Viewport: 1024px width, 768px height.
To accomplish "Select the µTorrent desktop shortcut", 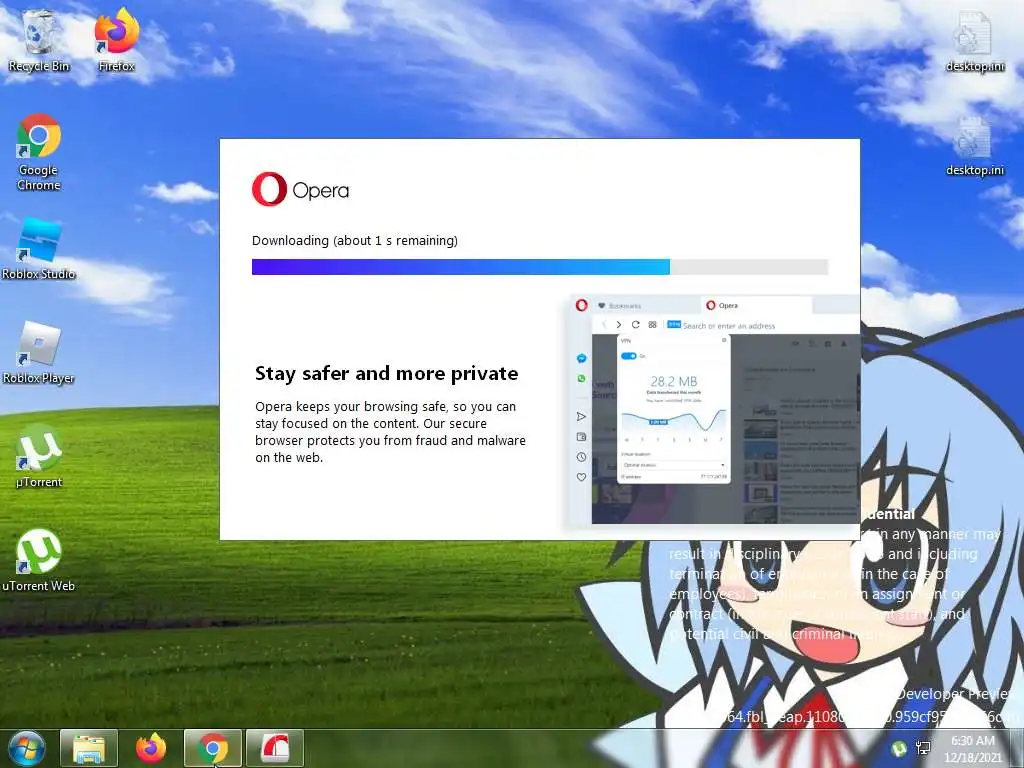I will (39, 456).
